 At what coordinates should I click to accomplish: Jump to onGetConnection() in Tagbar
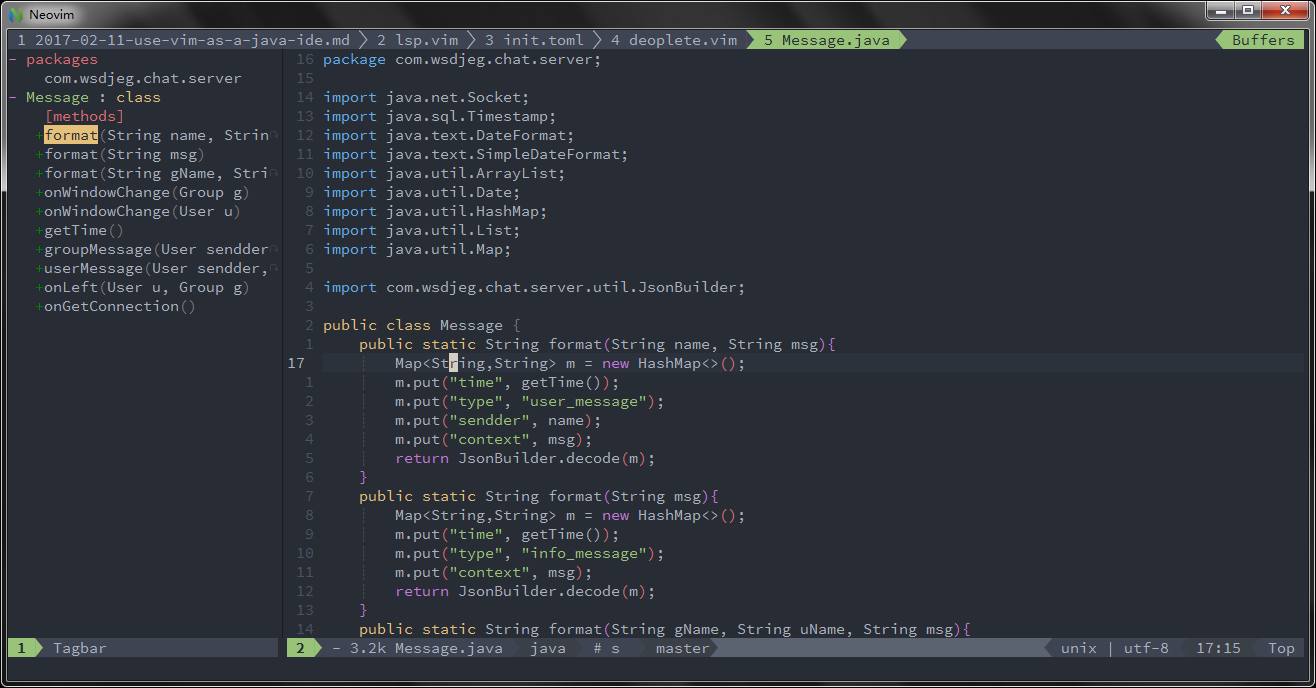(120, 306)
